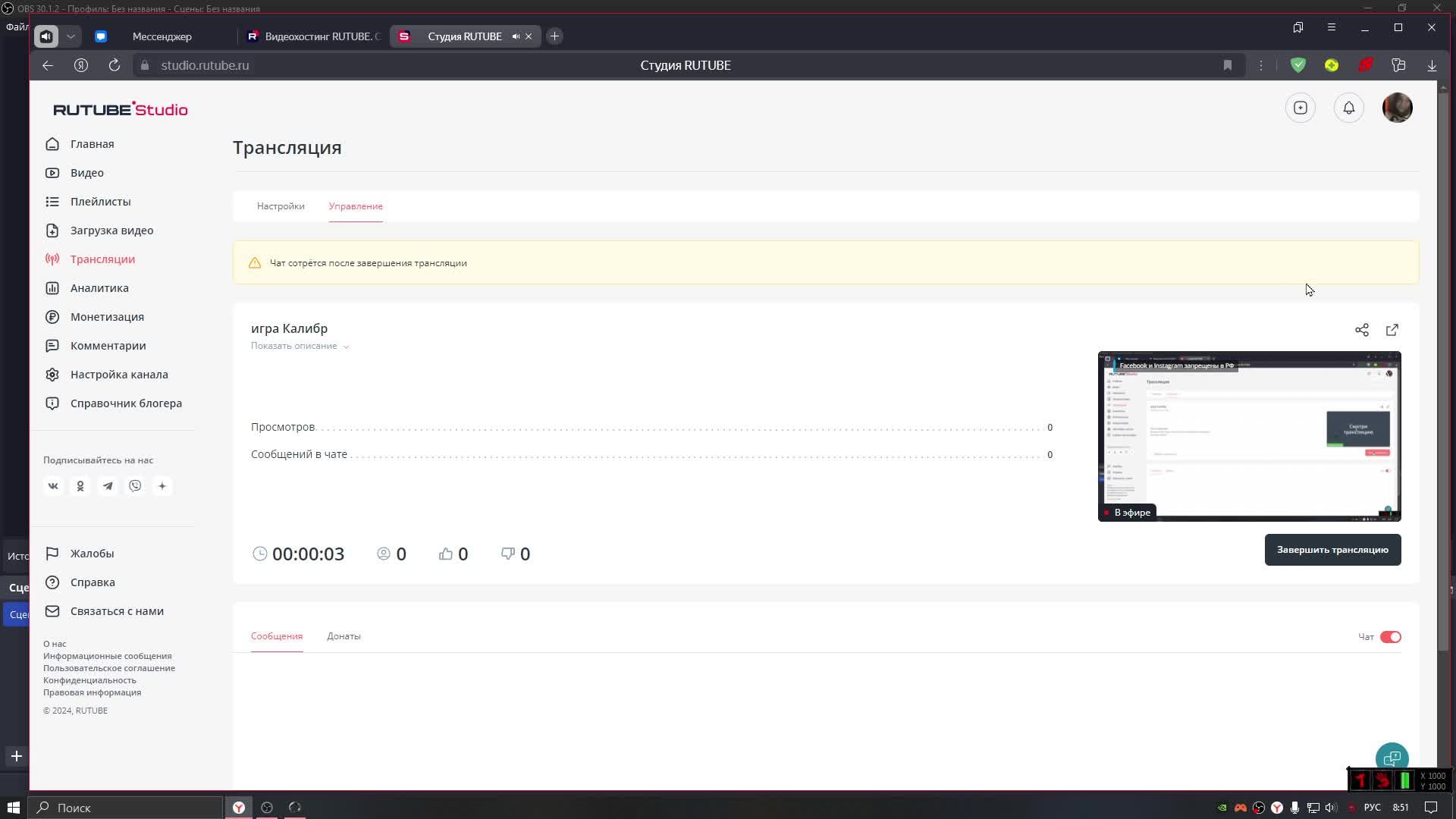Open Жалобы page
The image size is (1456, 819).
coord(80,554)
